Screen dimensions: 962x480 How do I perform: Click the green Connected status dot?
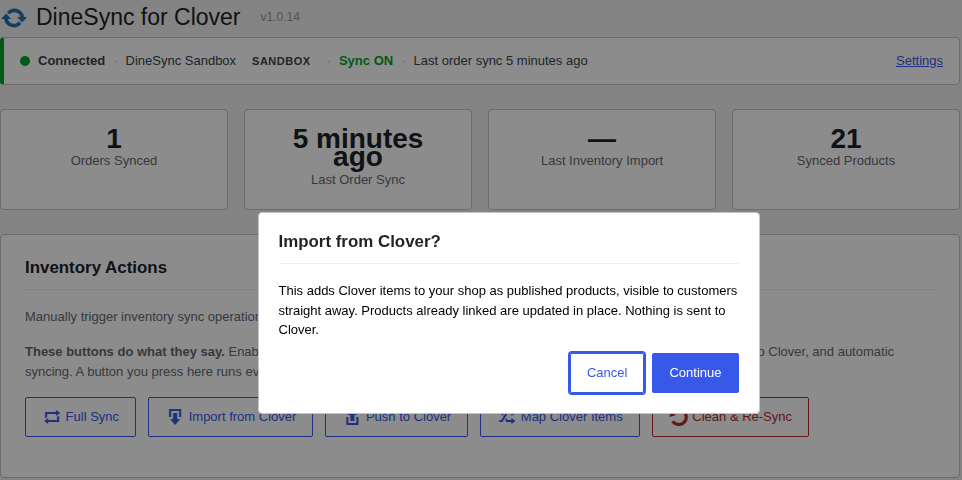[x=25, y=61]
